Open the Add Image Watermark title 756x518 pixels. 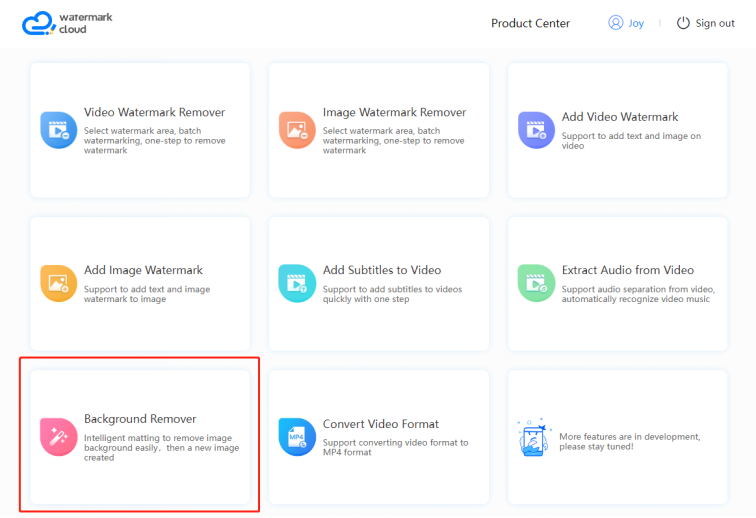pyautogui.click(x=143, y=270)
